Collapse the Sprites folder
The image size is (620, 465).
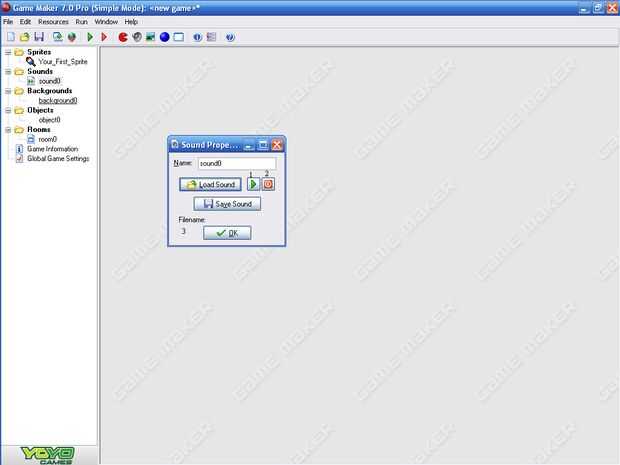[8, 52]
